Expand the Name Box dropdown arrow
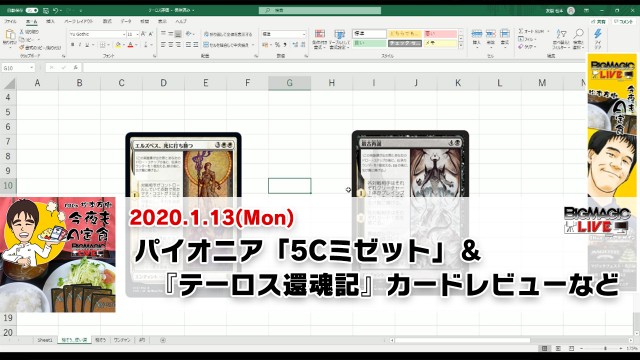640x360 pixels. 31,68
